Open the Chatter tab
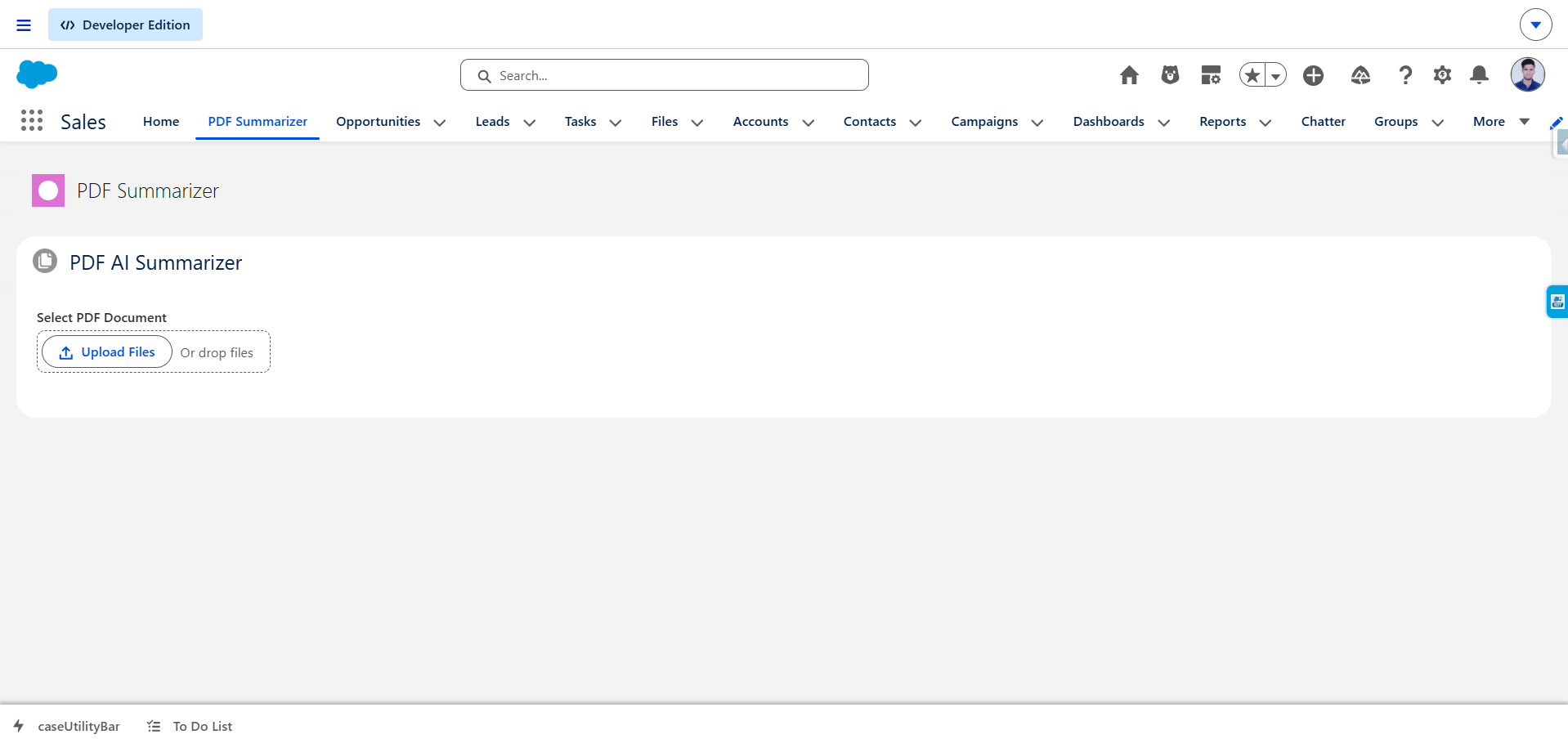Viewport: 1568px width, 739px height. pos(1323,122)
